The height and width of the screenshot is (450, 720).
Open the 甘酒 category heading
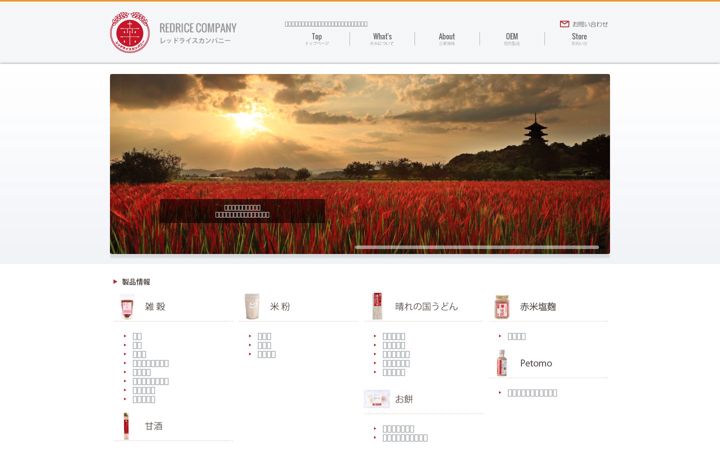(x=154, y=426)
